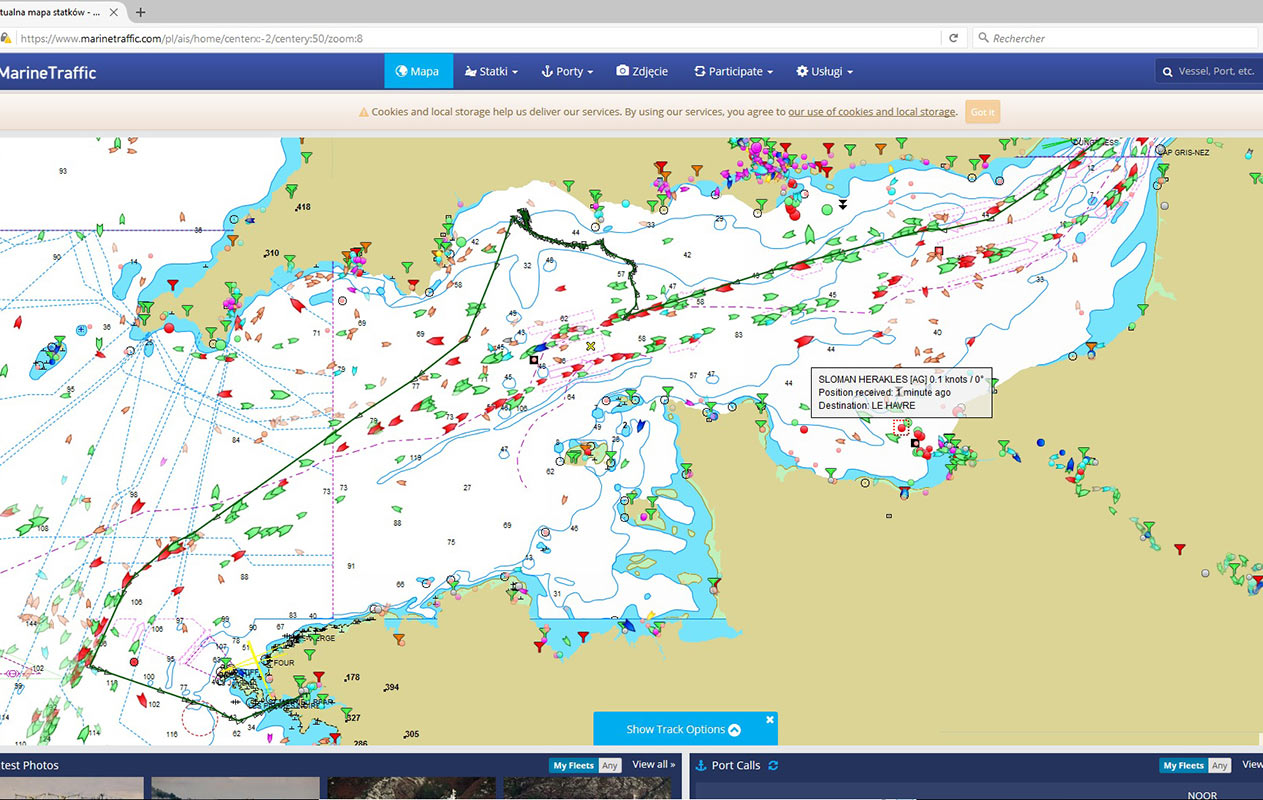Click the anchor icon beside Porty
This screenshot has height=800, width=1263.
547,71
